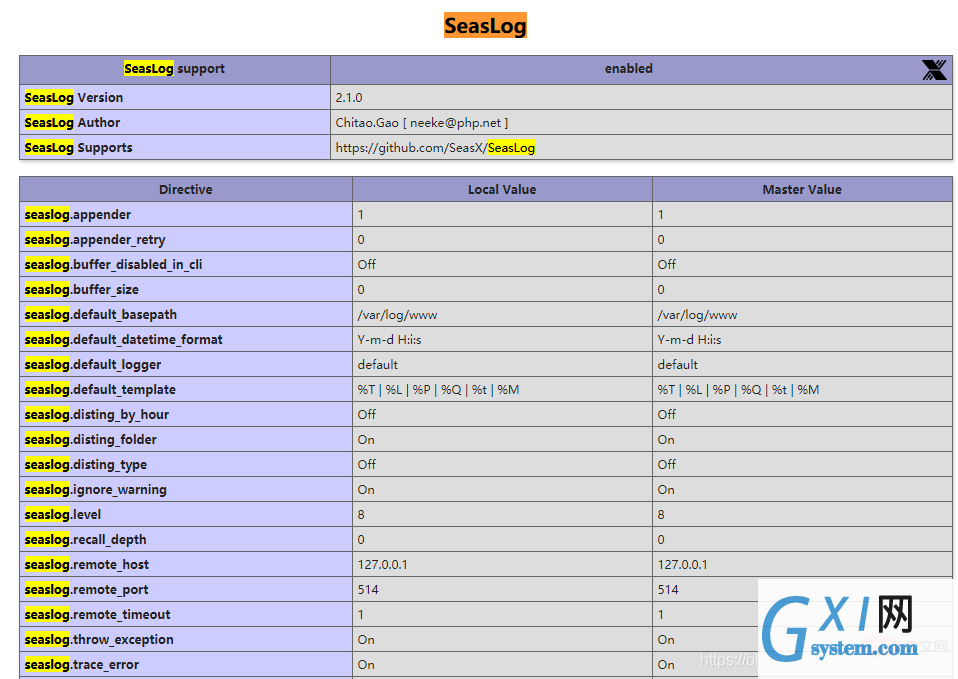Click local value Y-m-d H:i:s
Viewport: 958px width, 679px height.
[x=389, y=340]
